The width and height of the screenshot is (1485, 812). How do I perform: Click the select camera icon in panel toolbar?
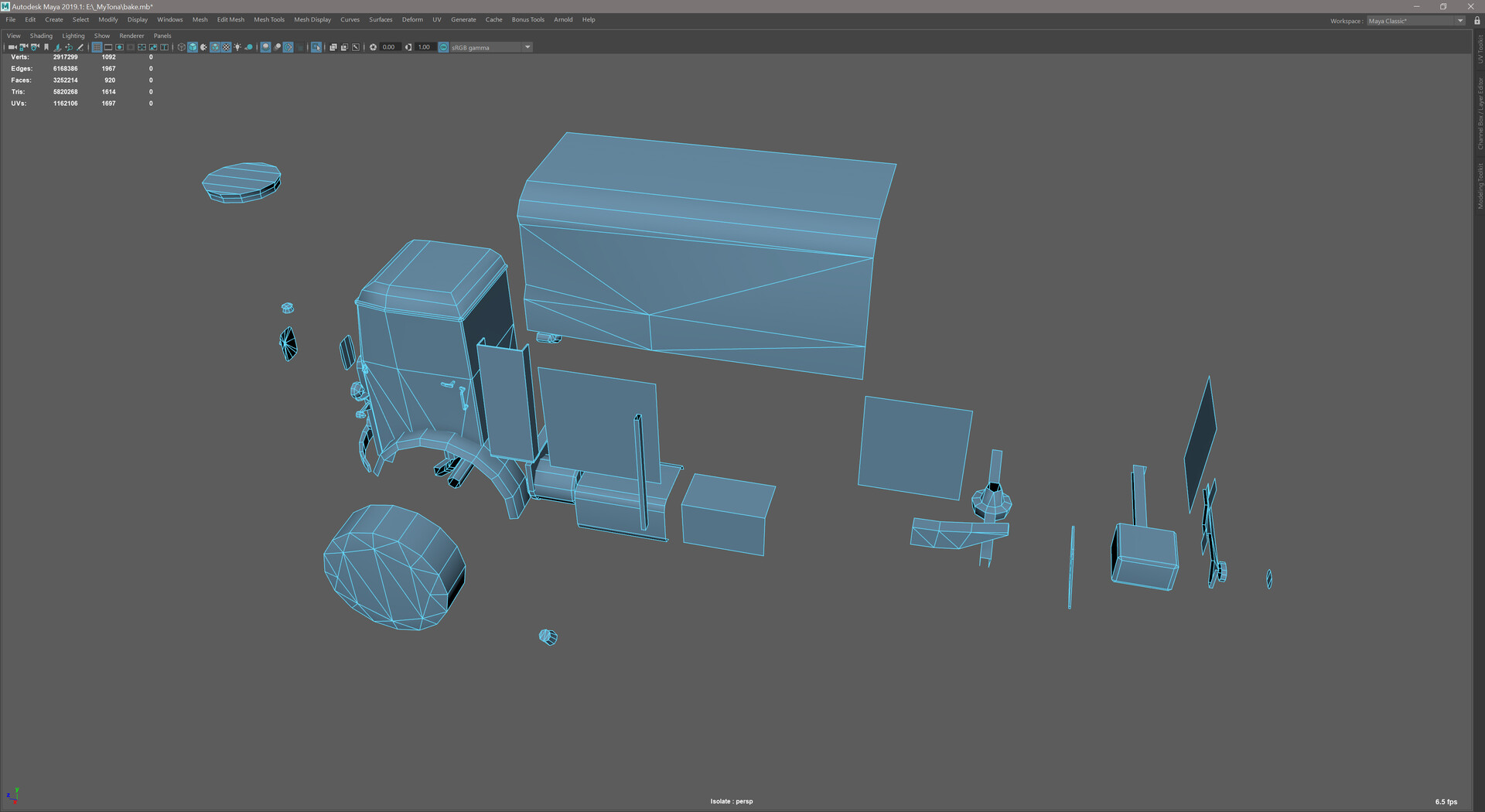12,47
